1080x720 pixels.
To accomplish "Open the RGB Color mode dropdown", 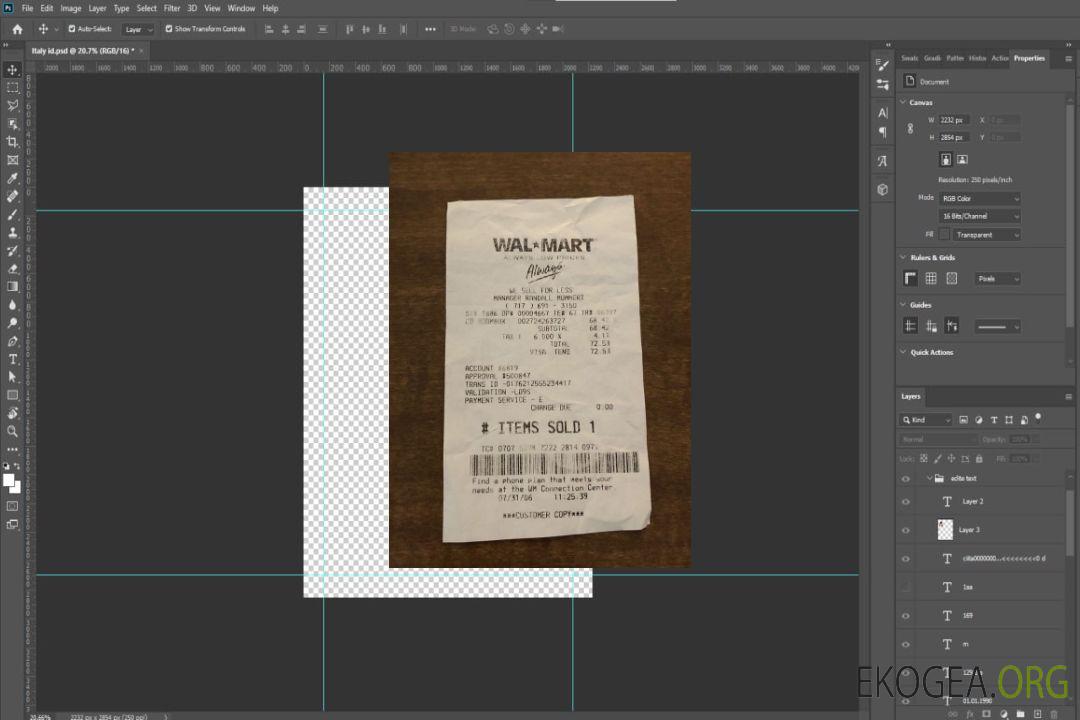I will 979,198.
